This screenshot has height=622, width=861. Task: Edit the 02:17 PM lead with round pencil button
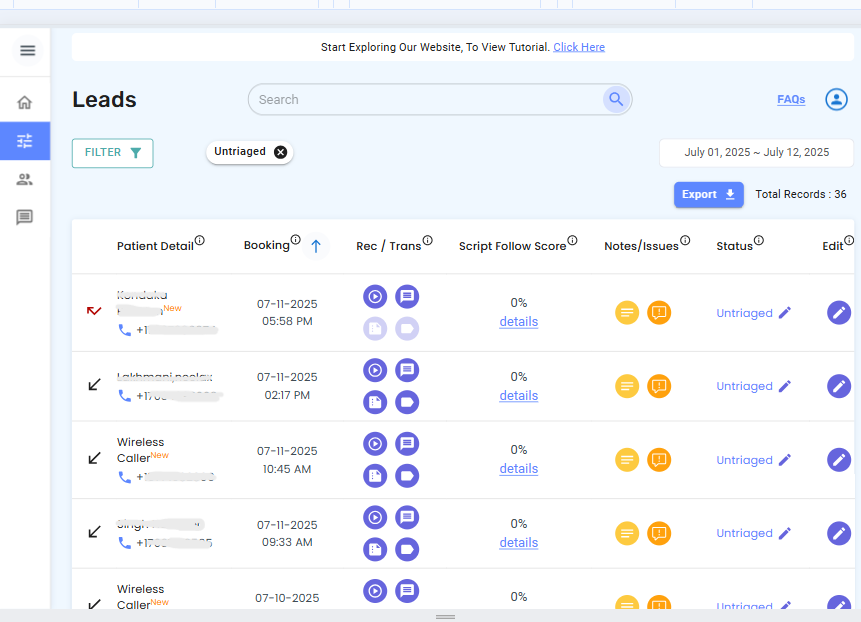(838, 386)
